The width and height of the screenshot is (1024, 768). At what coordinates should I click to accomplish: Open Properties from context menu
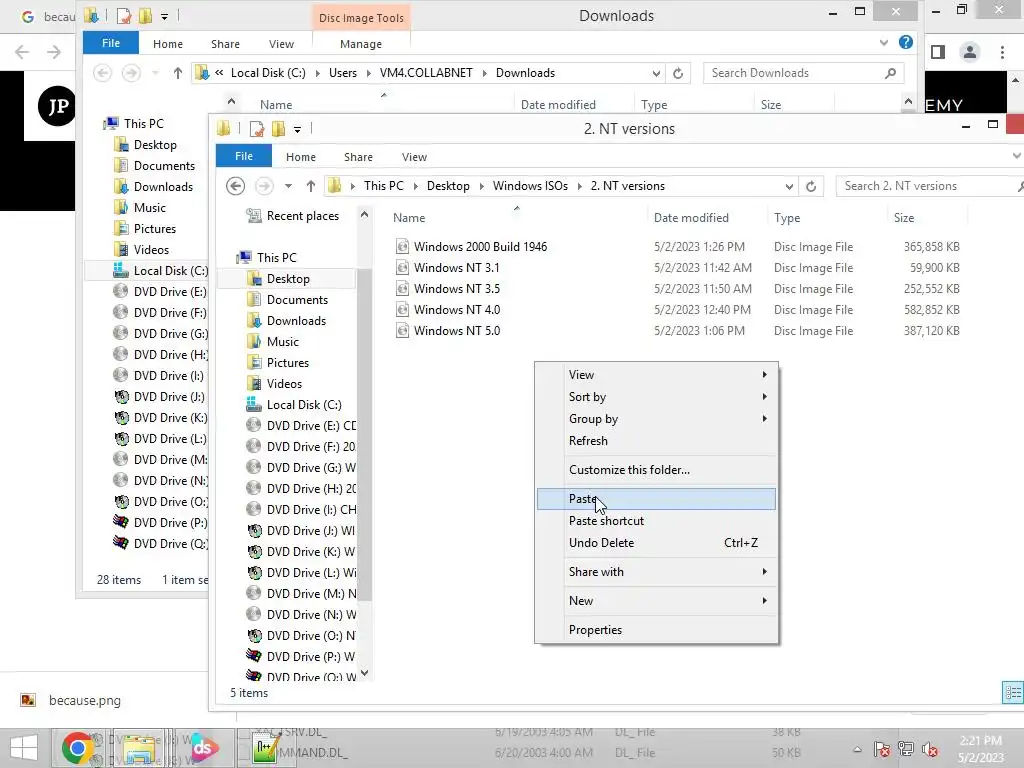[656, 630]
